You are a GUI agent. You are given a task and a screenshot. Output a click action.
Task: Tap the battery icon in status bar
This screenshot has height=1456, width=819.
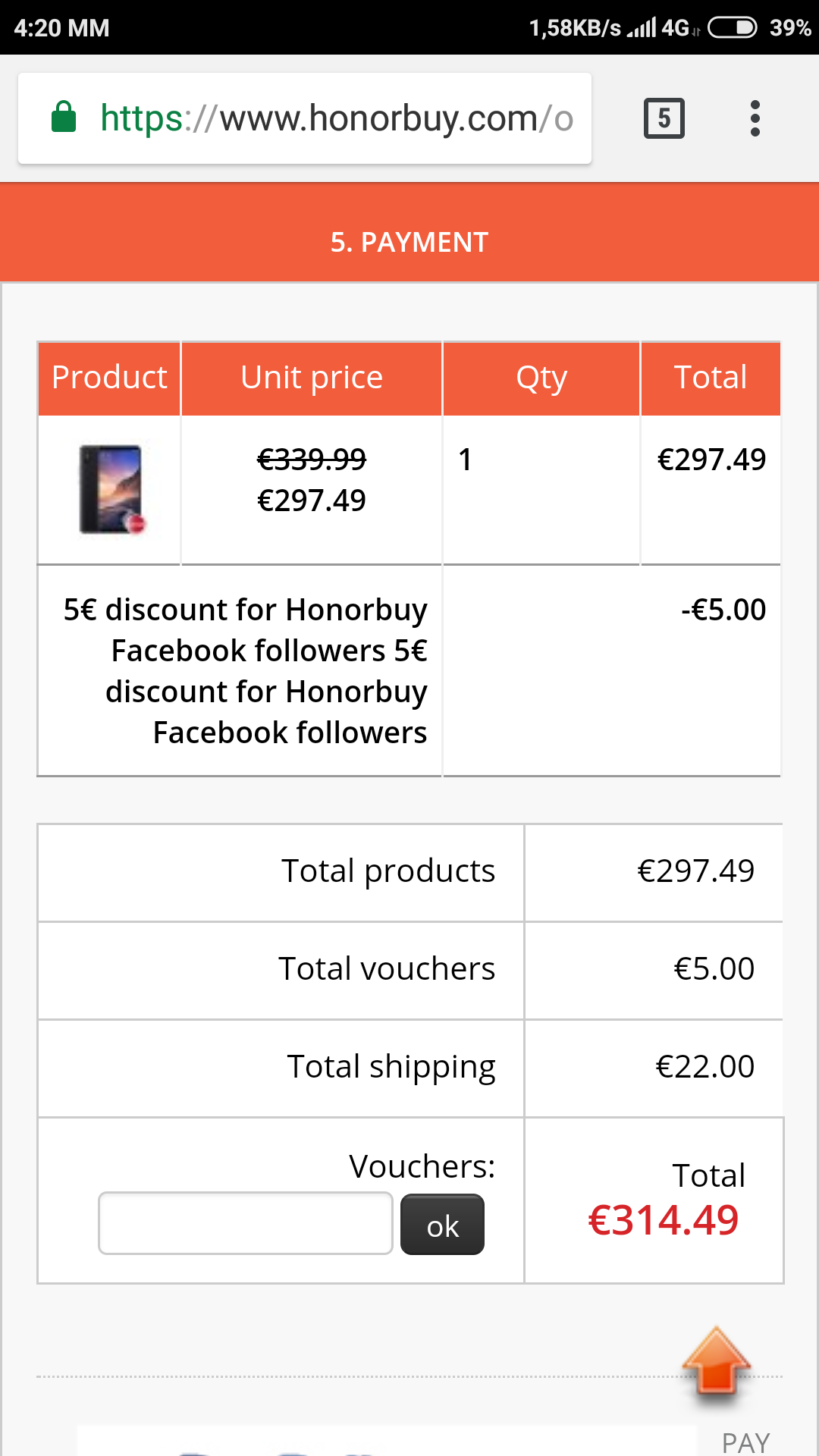tap(732, 28)
